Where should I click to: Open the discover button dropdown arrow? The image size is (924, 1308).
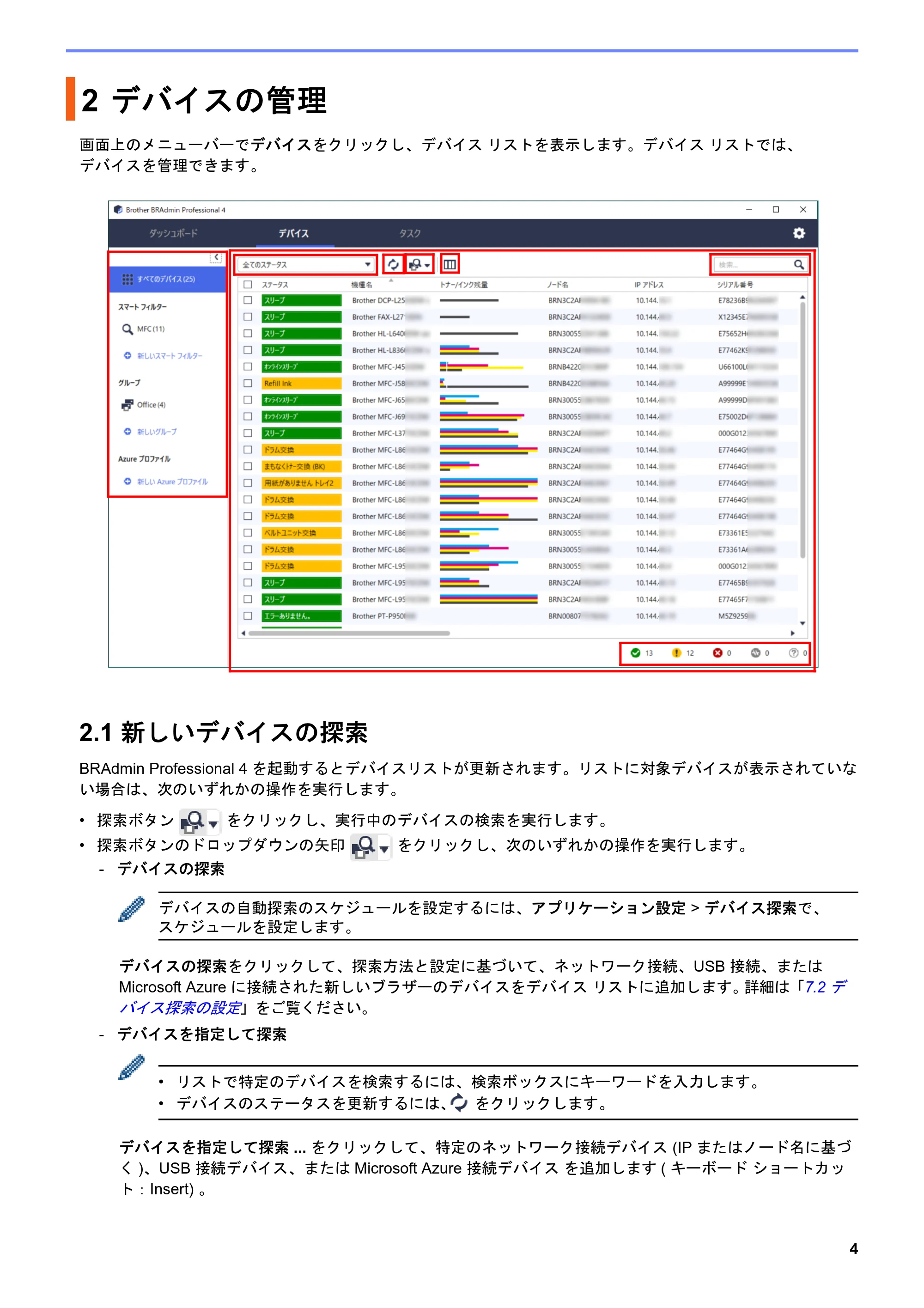point(427,265)
